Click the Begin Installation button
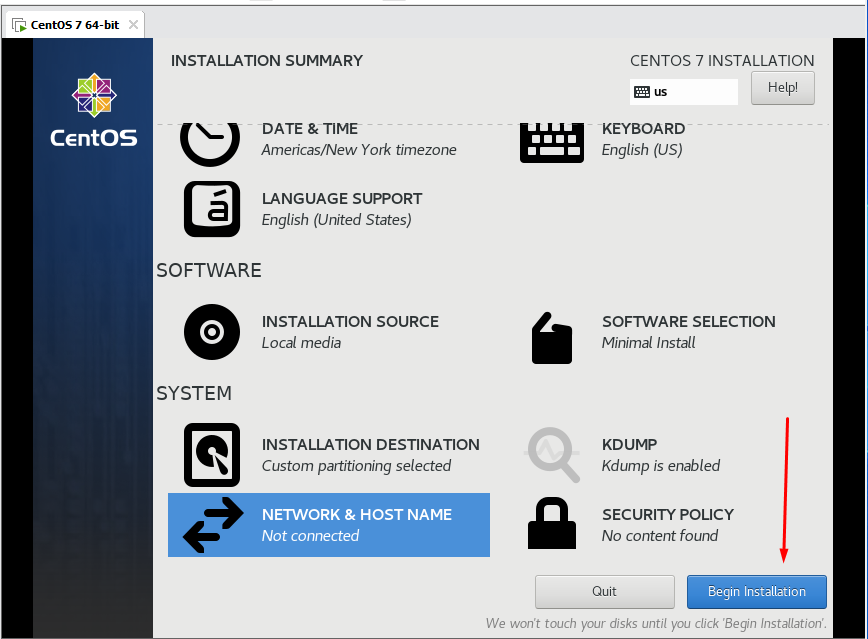The height and width of the screenshot is (639, 868). coord(757,591)
